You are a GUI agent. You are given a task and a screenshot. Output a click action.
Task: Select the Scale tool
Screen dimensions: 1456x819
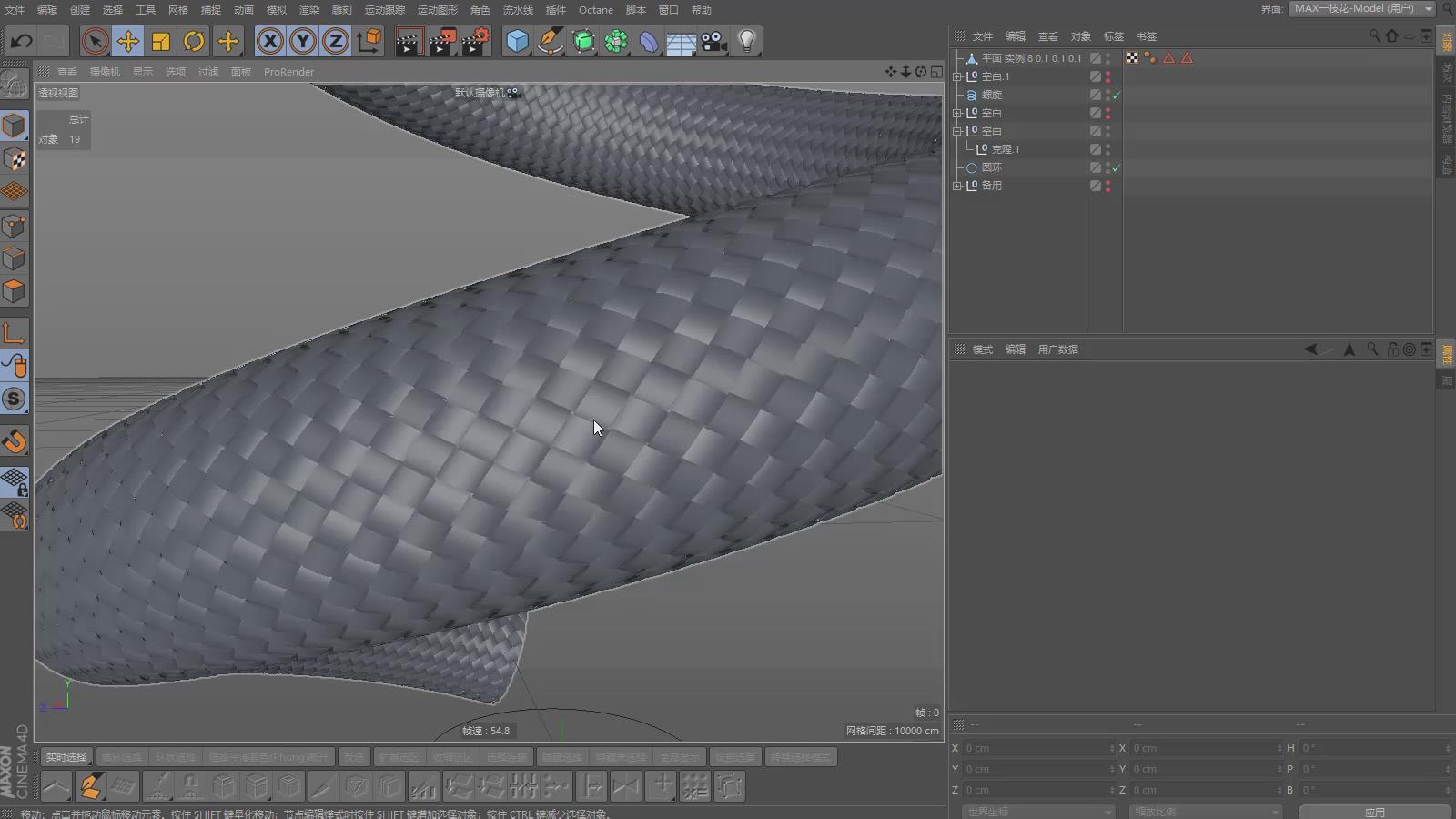(x=161, y=41)
